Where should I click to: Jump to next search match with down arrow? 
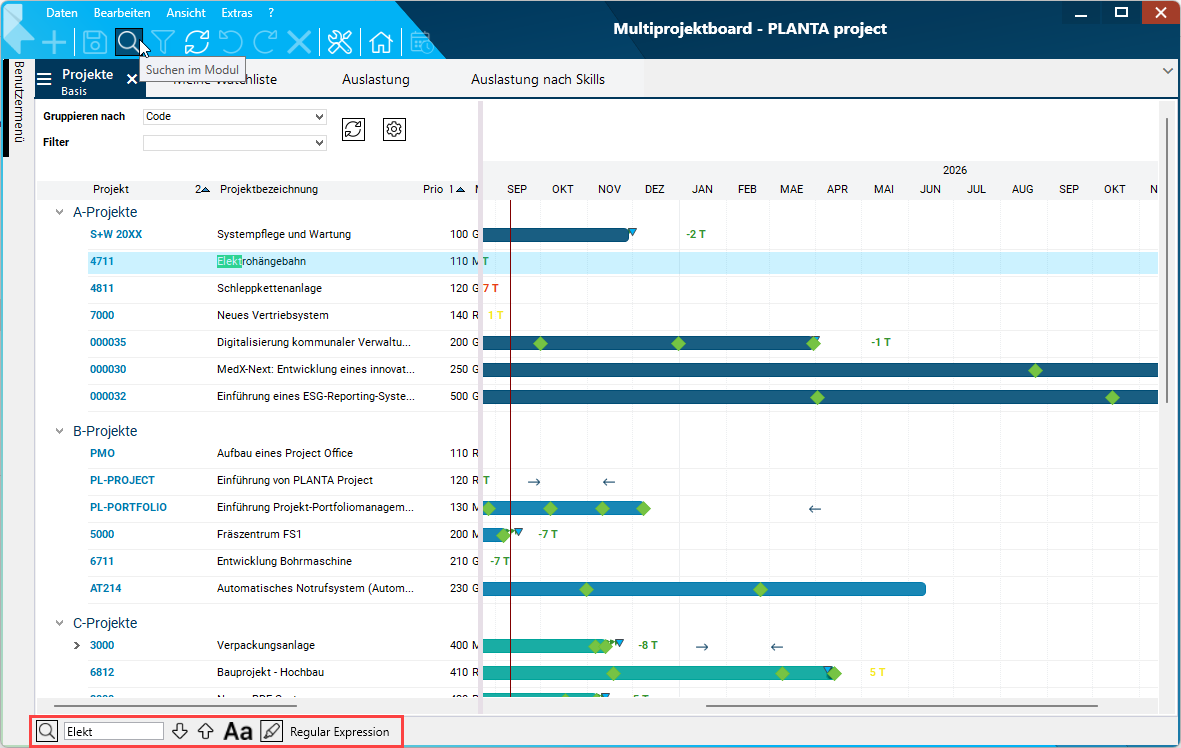click(x=180, y=732)
